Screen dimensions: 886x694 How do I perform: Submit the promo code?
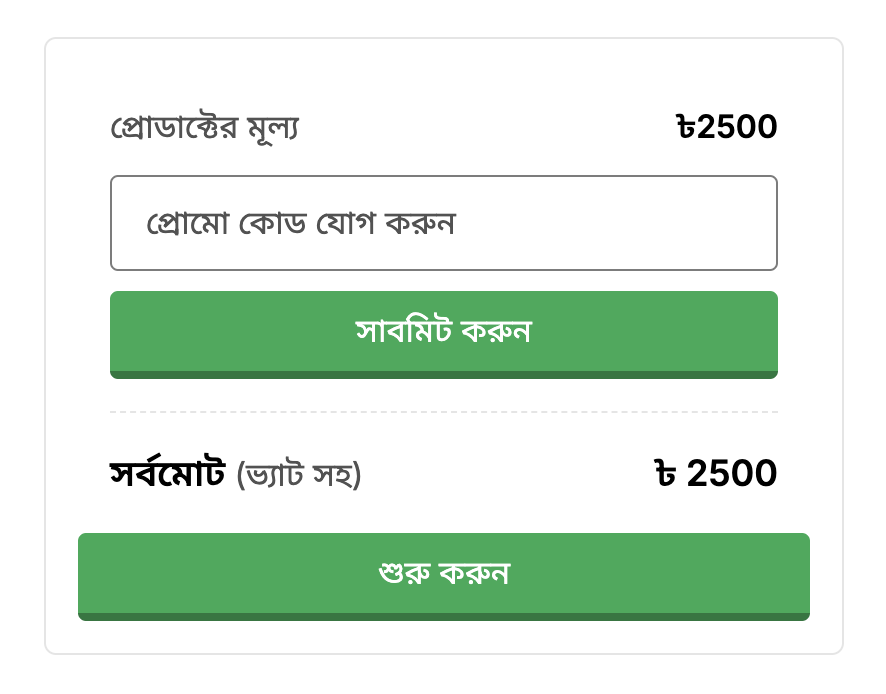click(x=443, y=333)
